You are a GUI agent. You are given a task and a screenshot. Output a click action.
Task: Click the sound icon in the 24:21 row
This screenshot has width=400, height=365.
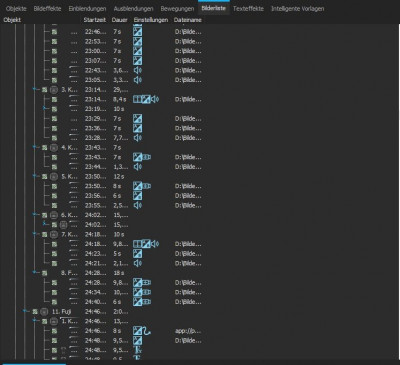pos(137,263)
